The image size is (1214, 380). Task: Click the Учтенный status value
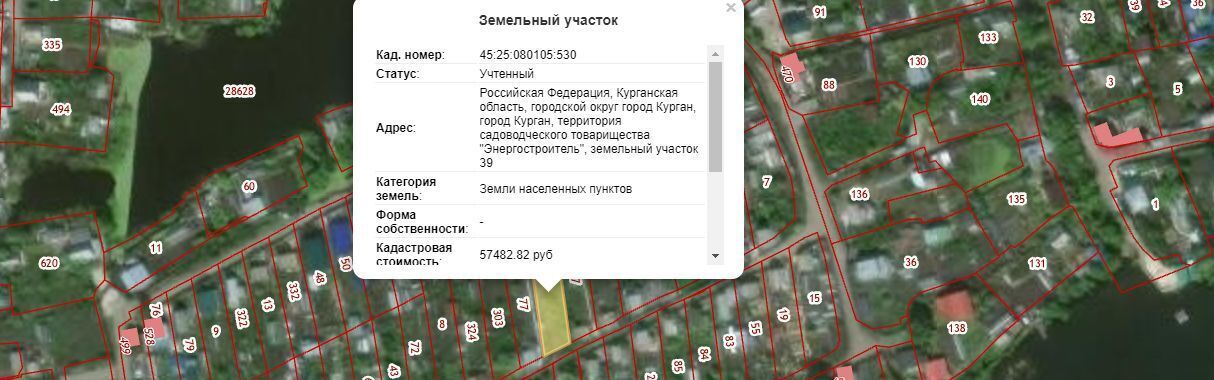pyautogui.click(x=507, y=74)
